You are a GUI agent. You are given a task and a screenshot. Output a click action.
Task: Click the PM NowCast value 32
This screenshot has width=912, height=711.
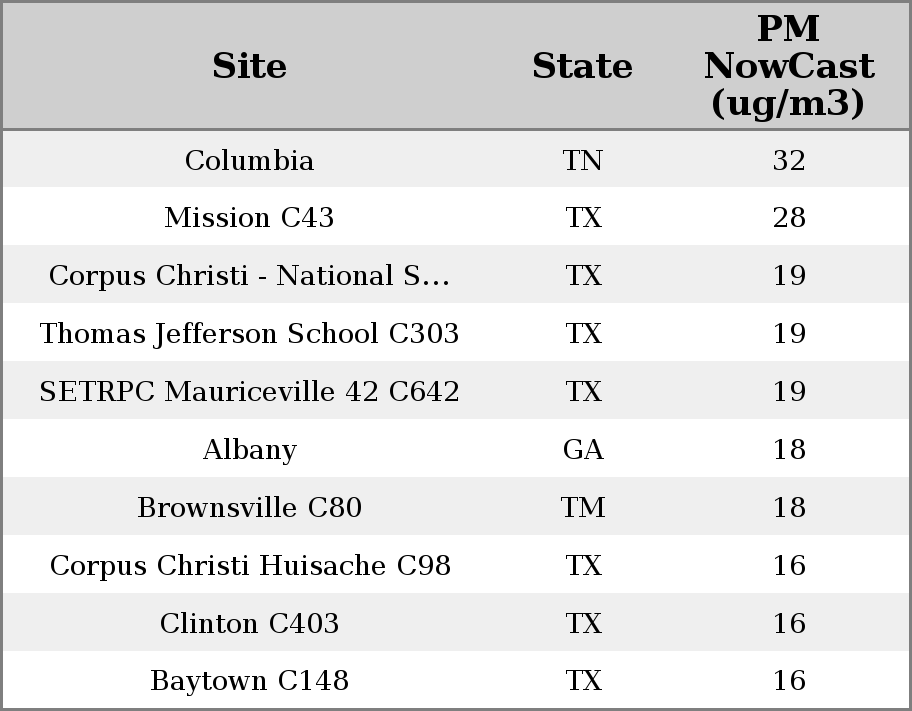788,160
